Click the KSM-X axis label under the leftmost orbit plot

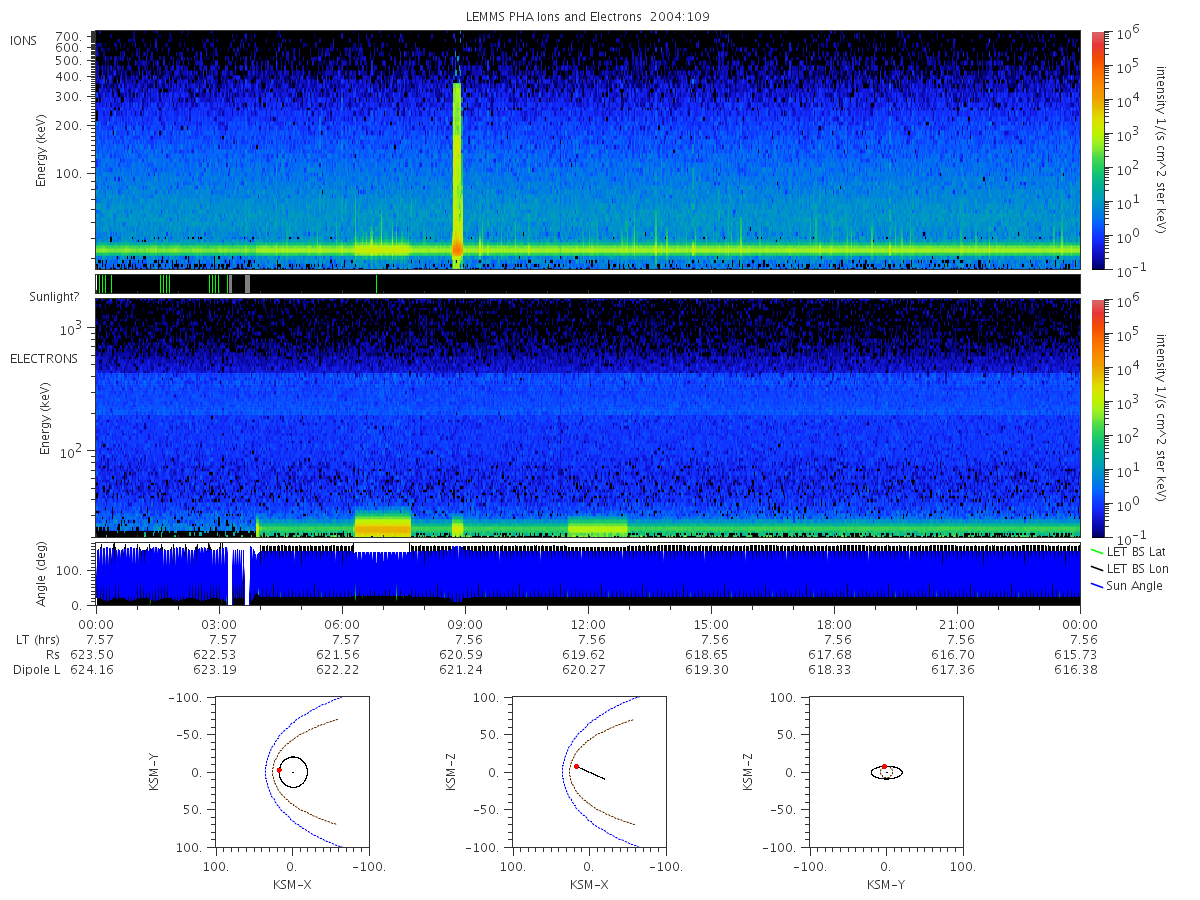(x=292, y=884)
